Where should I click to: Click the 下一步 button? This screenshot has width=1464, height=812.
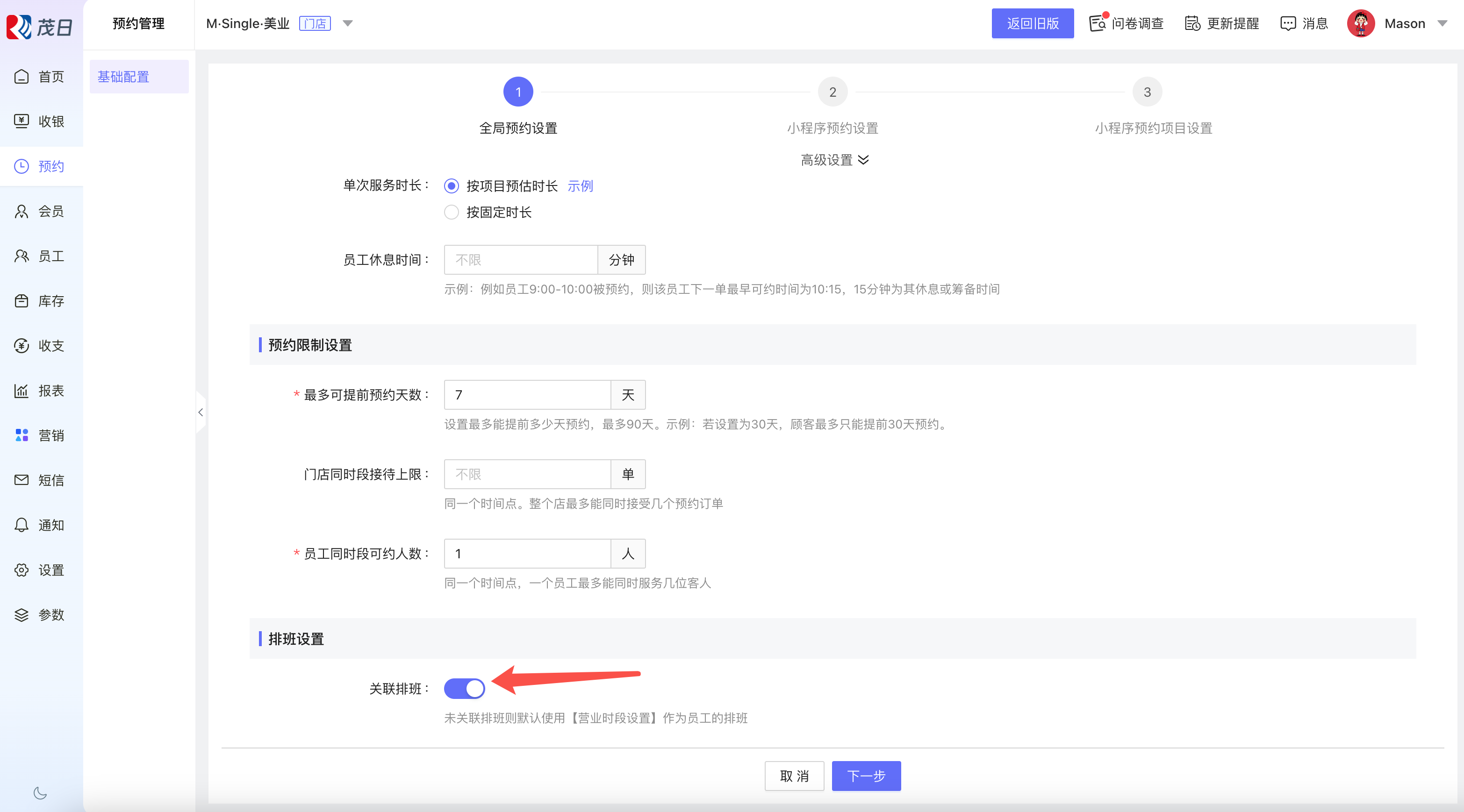(x=866, y=776)
